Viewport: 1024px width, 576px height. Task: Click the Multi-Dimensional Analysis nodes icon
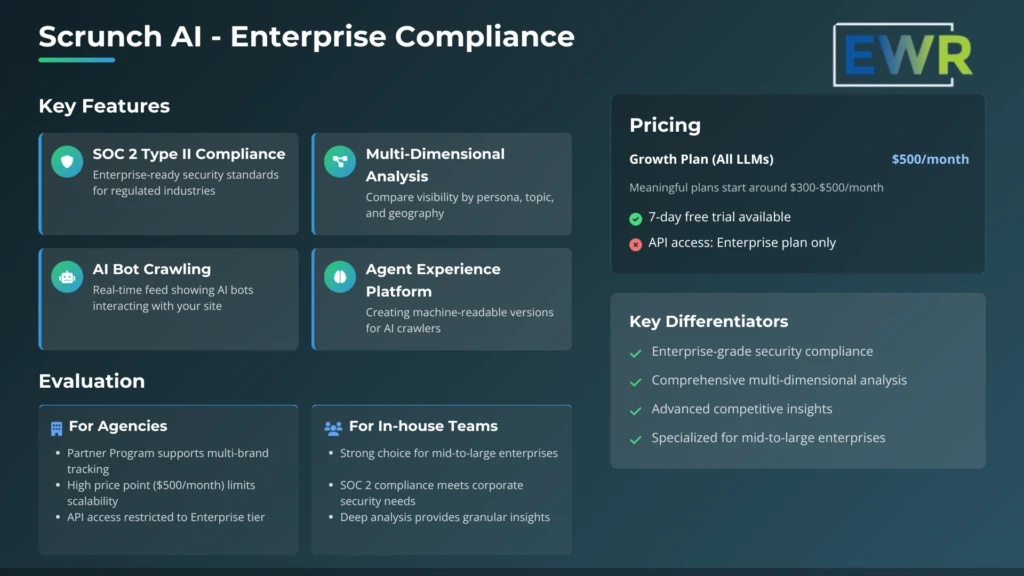[340, 162]
